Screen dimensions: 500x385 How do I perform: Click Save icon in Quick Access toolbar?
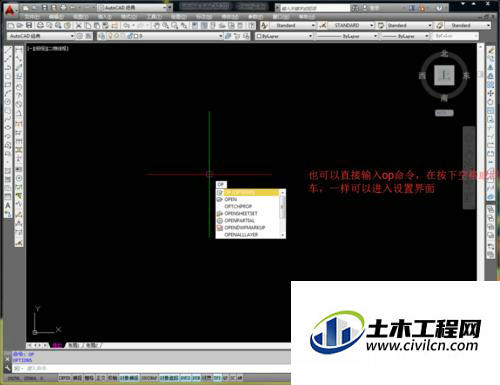[x=45, y=7]
